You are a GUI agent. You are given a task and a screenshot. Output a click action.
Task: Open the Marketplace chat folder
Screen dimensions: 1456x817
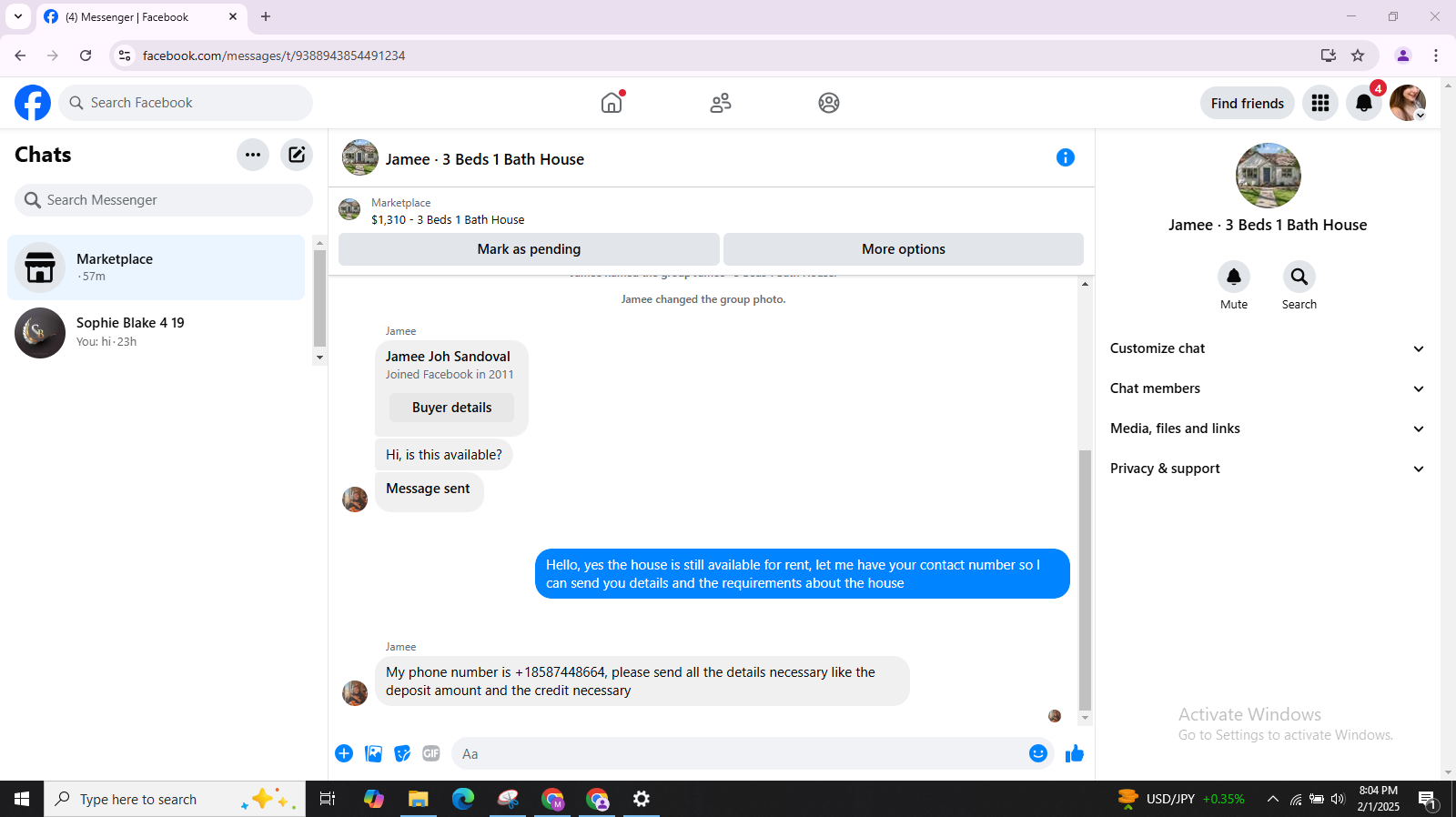coord(157,267)
